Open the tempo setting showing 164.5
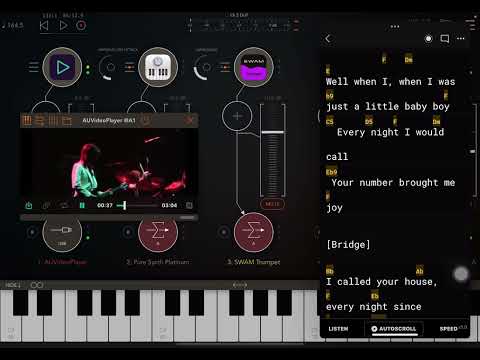The image size is (480, 360). coord(13,25)
